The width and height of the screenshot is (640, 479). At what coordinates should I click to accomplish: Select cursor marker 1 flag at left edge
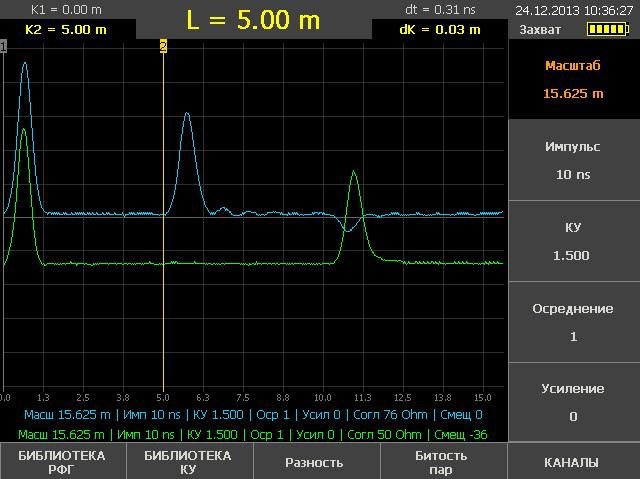[x=4, y=46]
